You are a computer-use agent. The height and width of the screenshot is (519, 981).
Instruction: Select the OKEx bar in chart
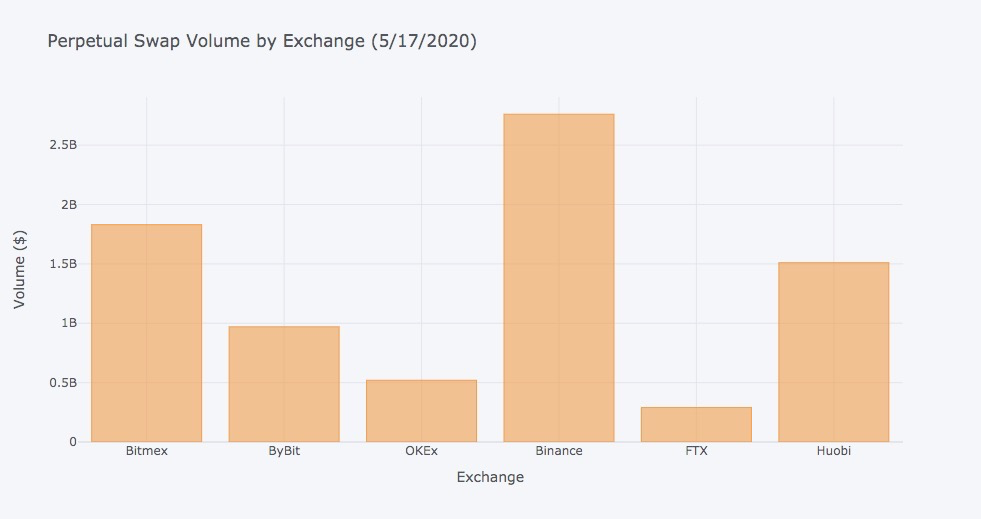tap(421, 411)
